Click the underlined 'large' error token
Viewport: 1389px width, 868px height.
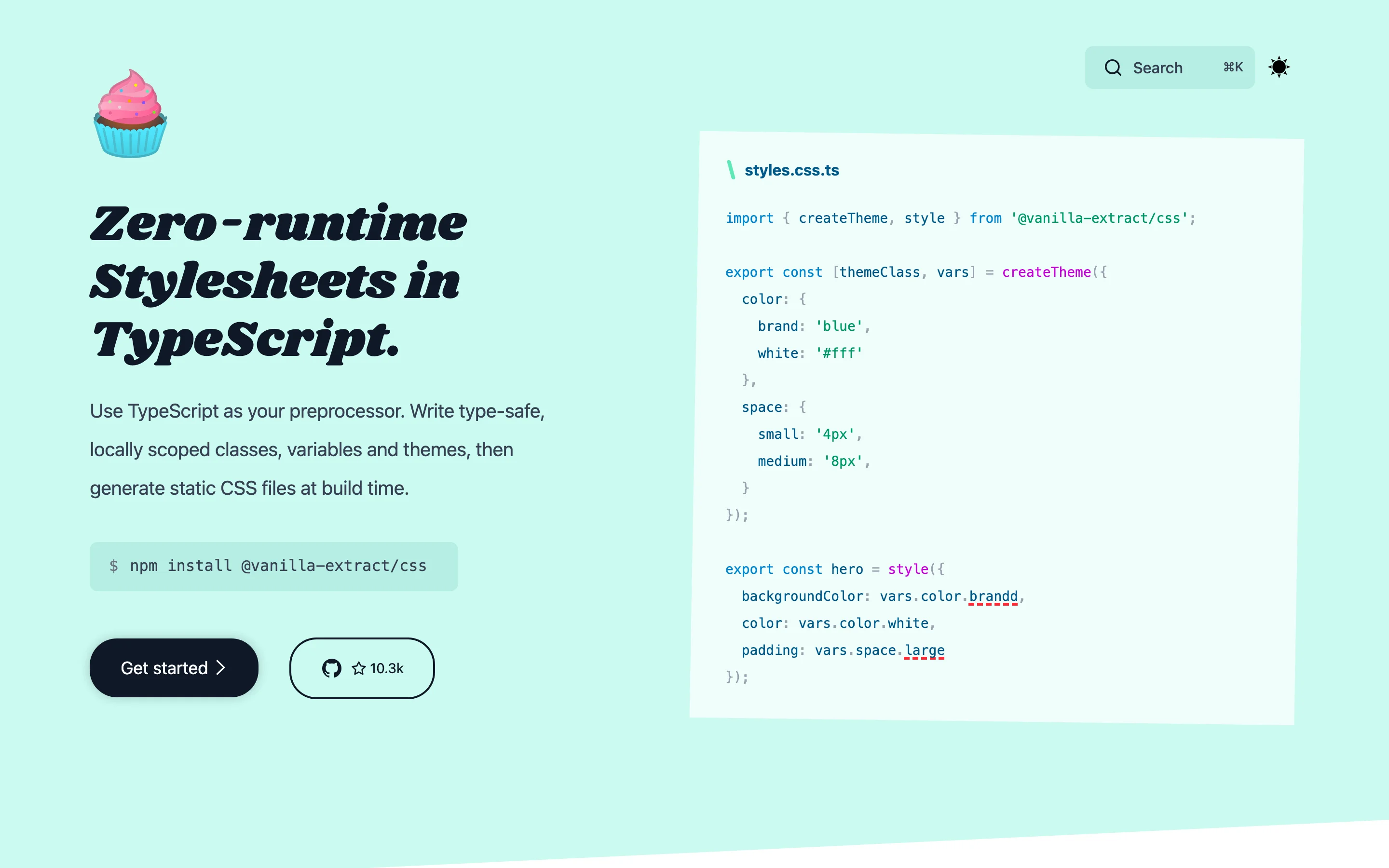point(924,650)
